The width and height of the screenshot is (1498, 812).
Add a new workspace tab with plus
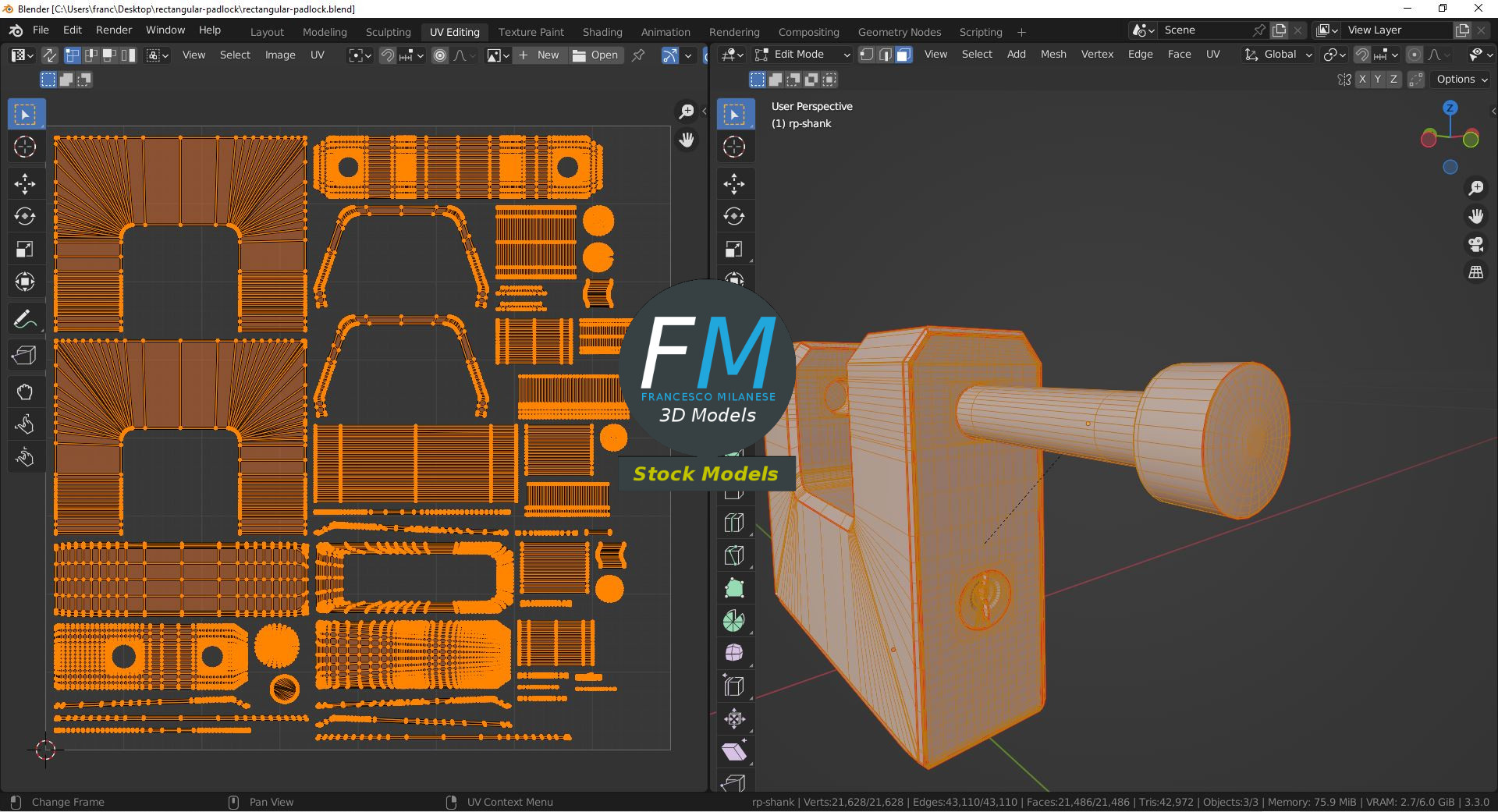tap(1021, 32)
